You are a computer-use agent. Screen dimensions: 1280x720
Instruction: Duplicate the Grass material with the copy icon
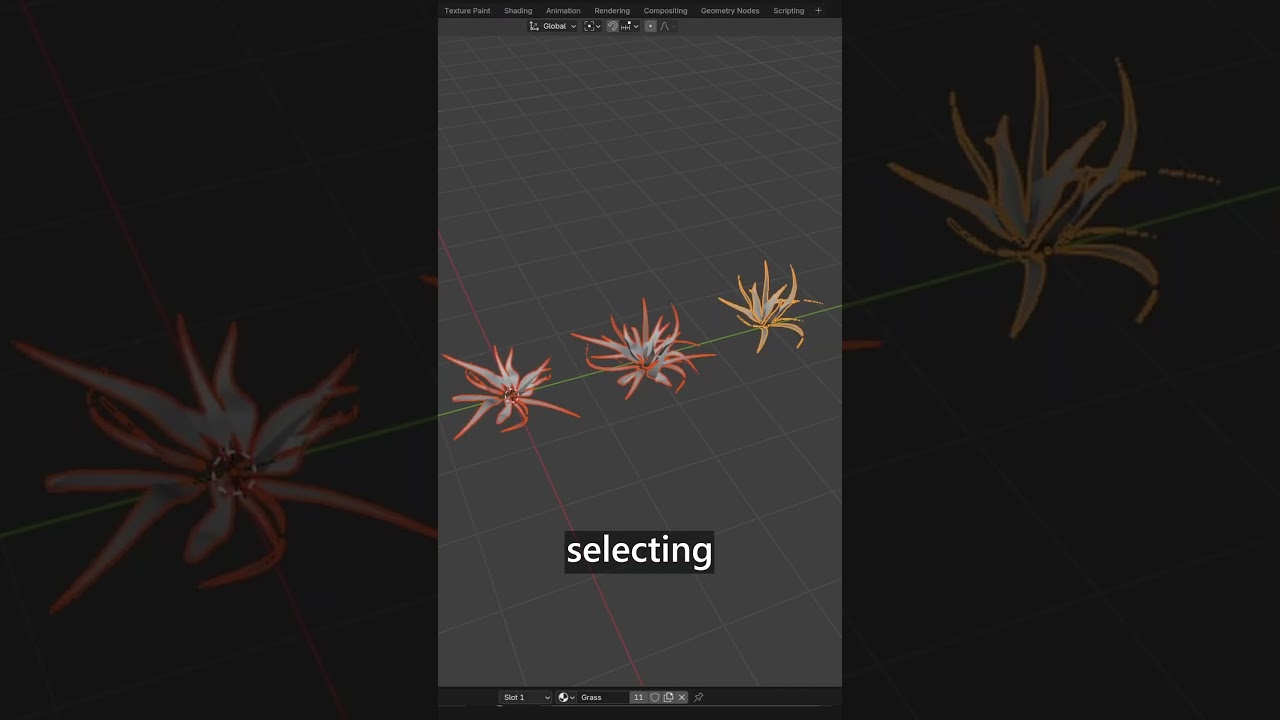(668, 697)
